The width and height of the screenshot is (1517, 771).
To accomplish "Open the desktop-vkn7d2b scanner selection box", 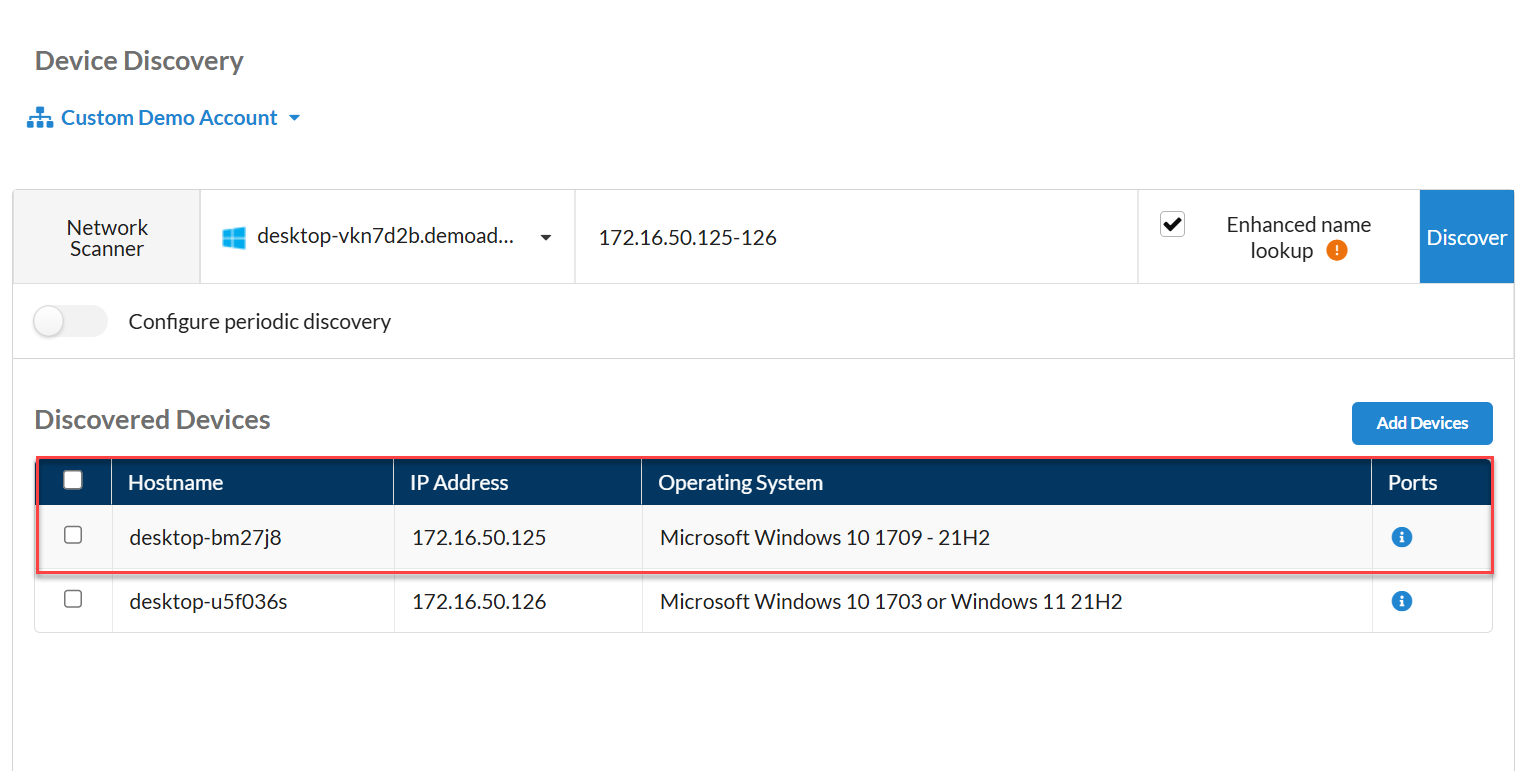I will click(x=386, y=237).
